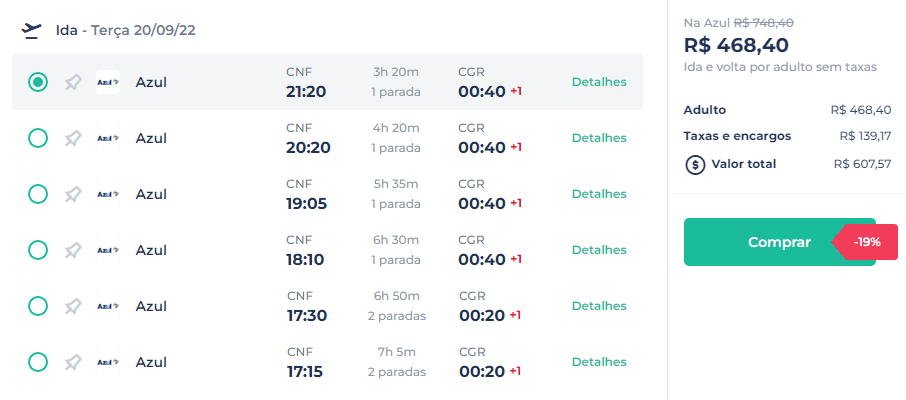Pin the 17:15 departure flight
Image resolution: width=906 pixels, height=400 pixels.
73,362
